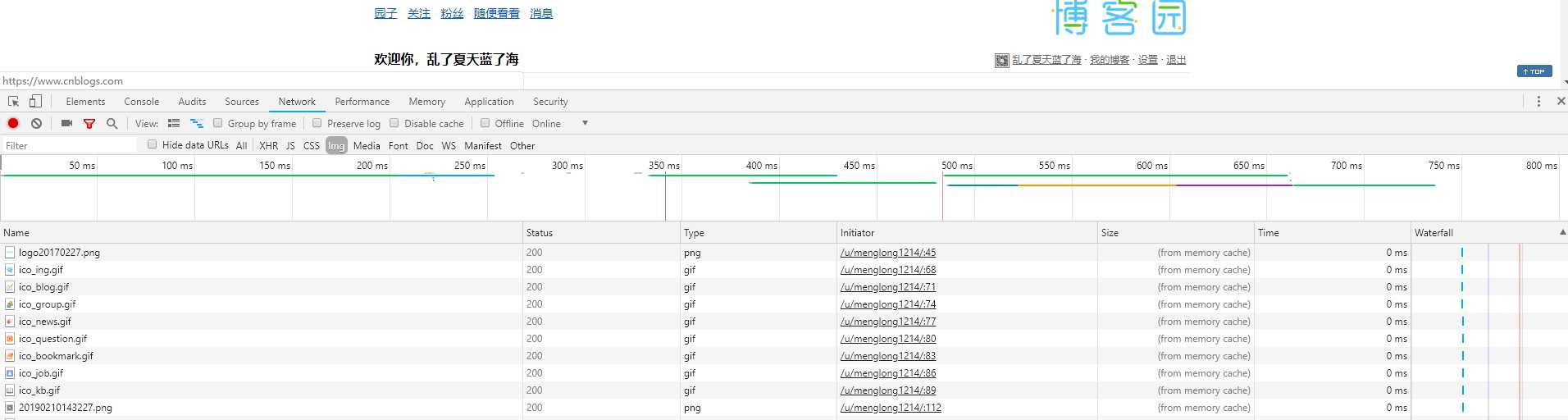Click the 消息 navigation link
This screenshot has height=420, width=1568.
click(541, 13)
